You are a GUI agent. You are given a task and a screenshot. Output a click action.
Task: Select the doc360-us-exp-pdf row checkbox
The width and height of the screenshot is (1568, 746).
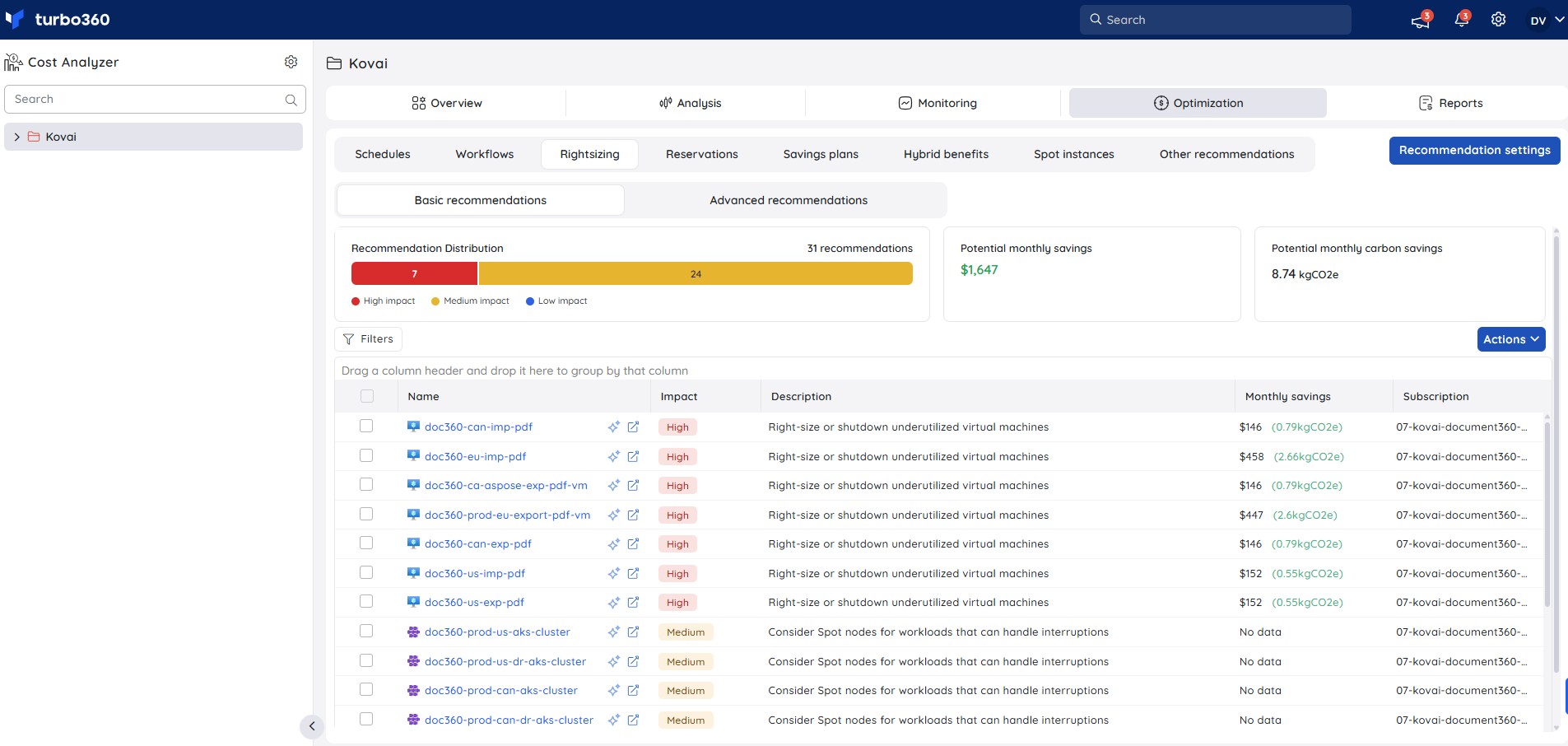[x=366, y=601]
